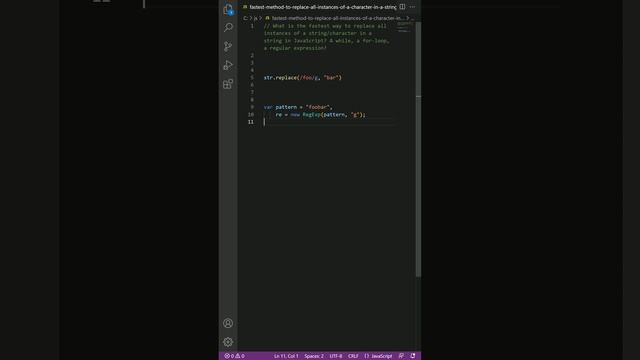Open the Accounts menu icon
Image resolution: width=640 pixels, height=360 pixels.
pyautogui.click(x=228, y=323)
